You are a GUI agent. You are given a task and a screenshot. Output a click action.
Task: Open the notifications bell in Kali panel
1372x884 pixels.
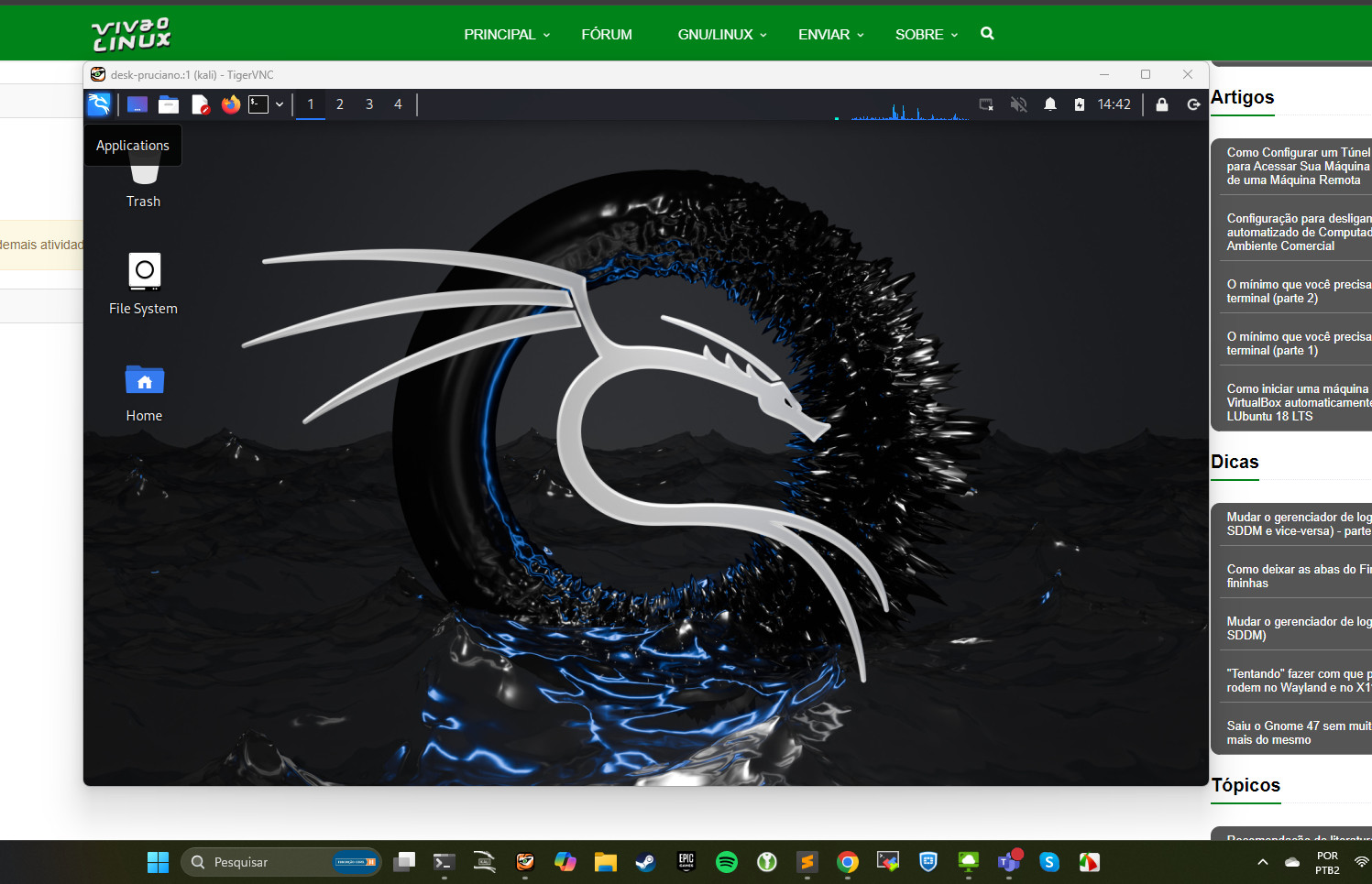(1050, 104)
